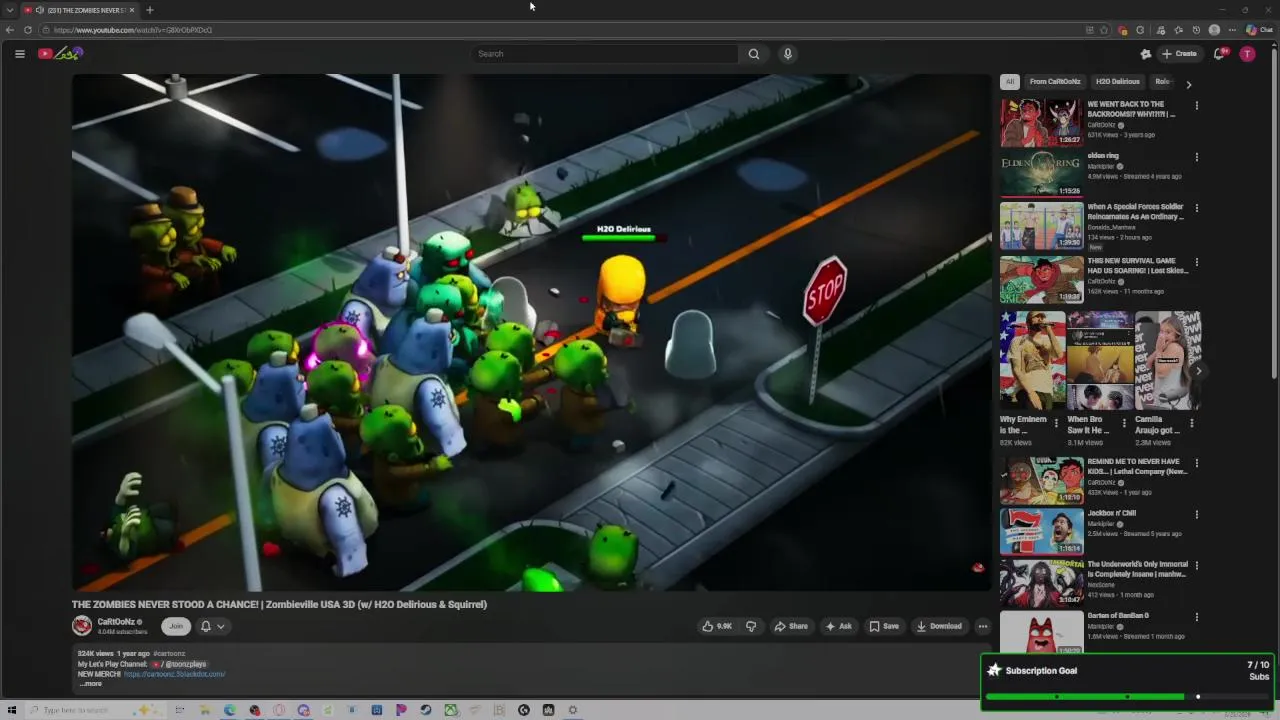
Task: Open options for REMIND ME TO NEVER video
Action: 1196,463
